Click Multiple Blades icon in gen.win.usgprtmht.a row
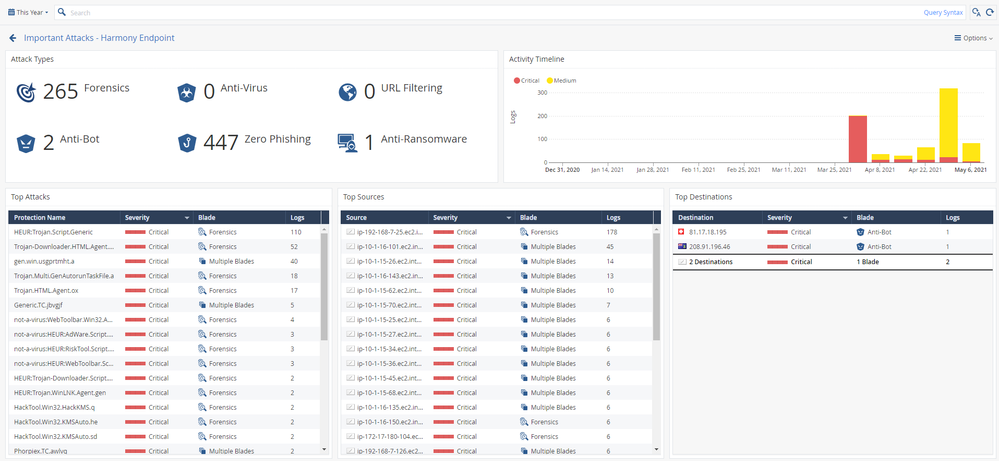The width and height of the screenshot is (999, 461). tap(202, 261)
